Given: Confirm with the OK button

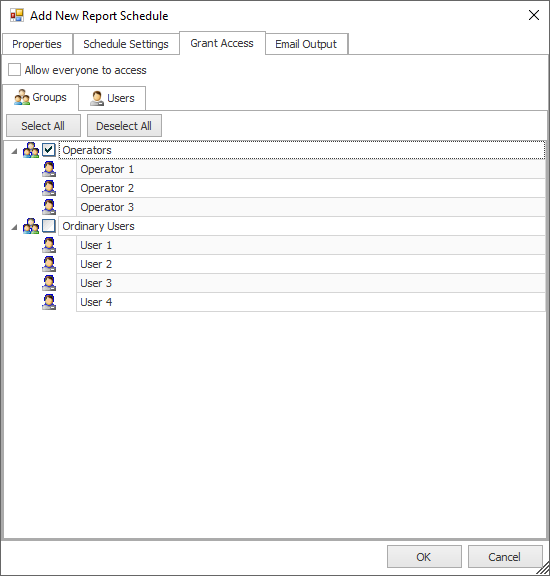Looking at the screenshot, I should pyautogui.click(x=424, y=557).
